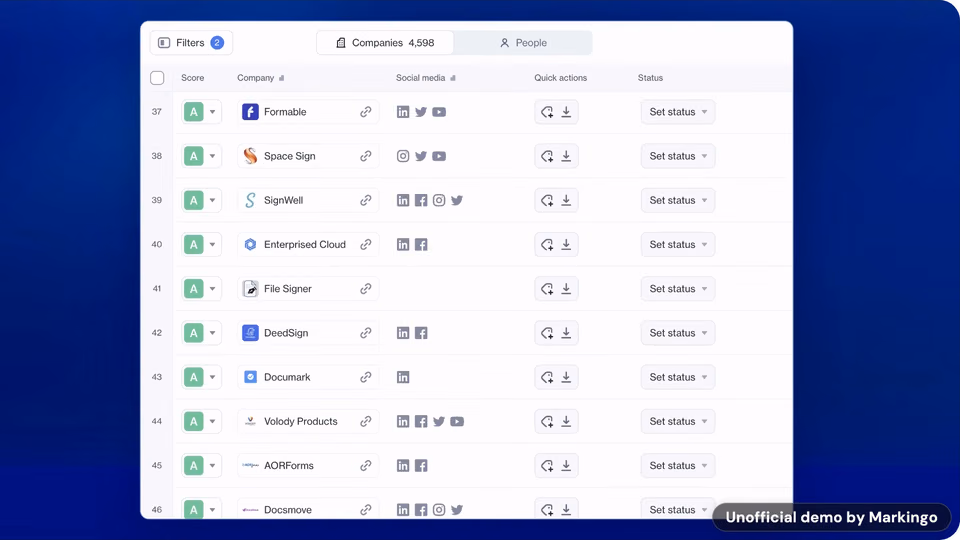Switch to the Companies tab

click(385, 43)
